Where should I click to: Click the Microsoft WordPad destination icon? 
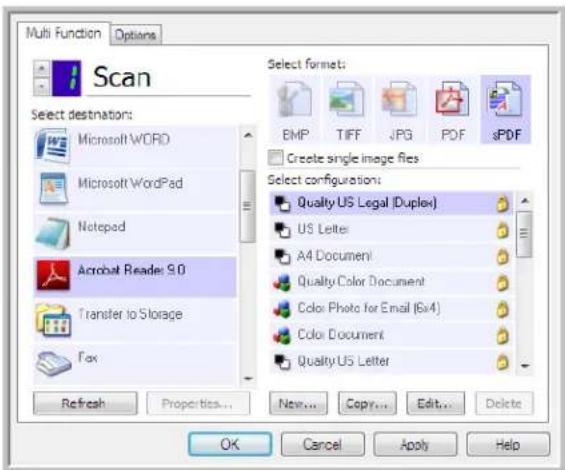point(53,189)
